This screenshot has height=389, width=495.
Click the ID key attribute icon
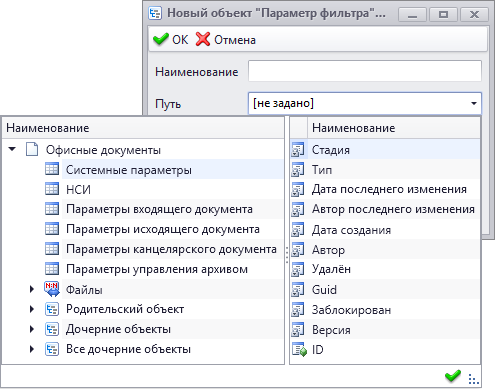pyautogui.click(x=299, y=350)
